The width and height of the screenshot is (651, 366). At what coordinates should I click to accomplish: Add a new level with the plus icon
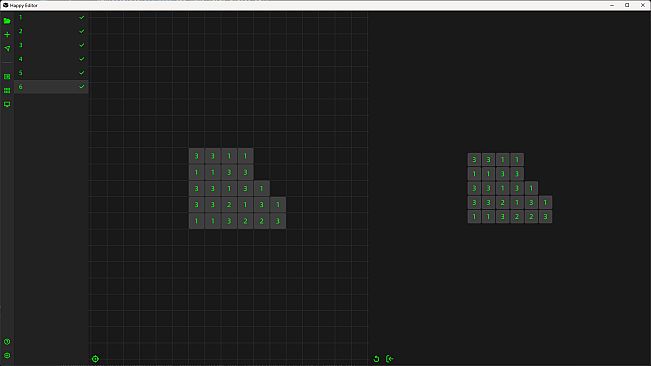7,34
